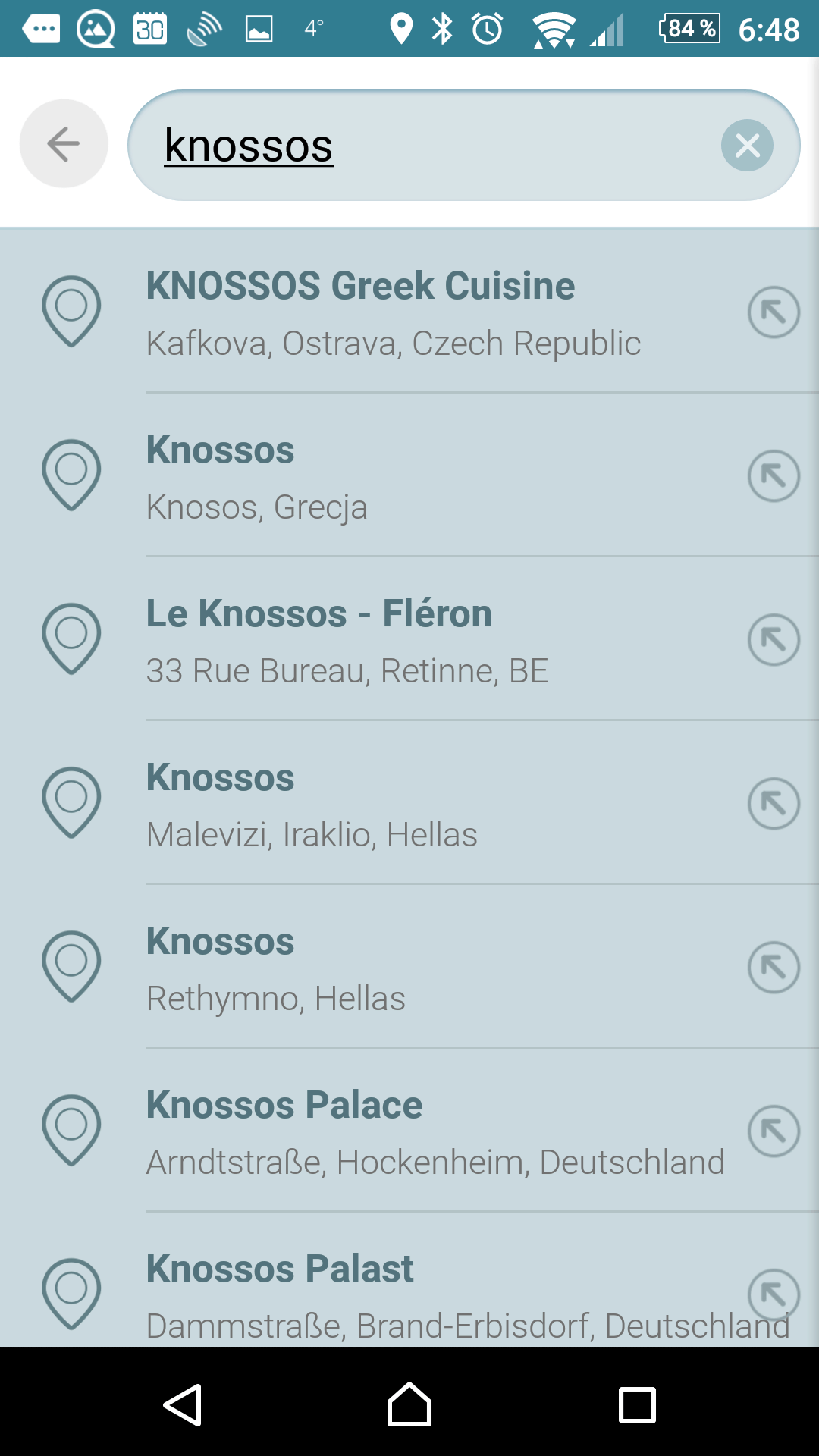This screenshot has width=819, height=1456.
Task: Tap autofill arrow for Knossos Palace
Action: point(773,1131)
